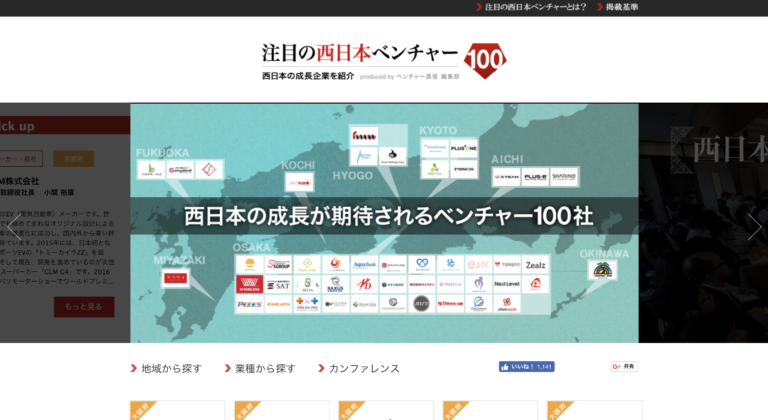Click the tagline 西日本の成長企業を紹介
This screenshot has height=420, width=768.
point(308,76)
